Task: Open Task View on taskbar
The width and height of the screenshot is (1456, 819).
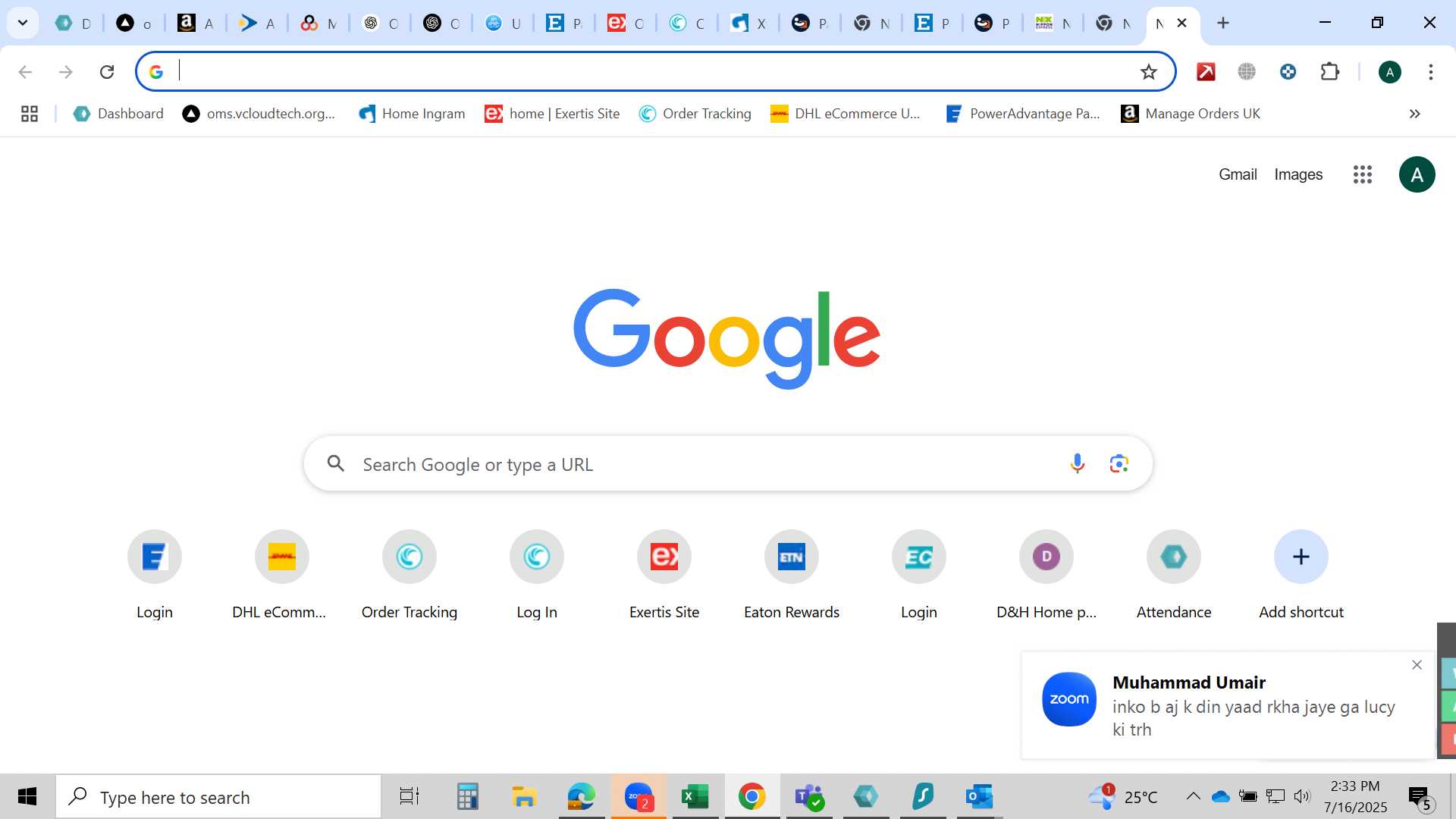Action: (x=409, y=796)
